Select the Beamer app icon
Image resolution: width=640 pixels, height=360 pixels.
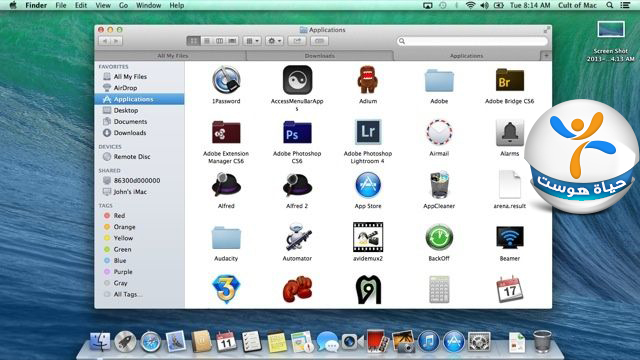[509, 237]
